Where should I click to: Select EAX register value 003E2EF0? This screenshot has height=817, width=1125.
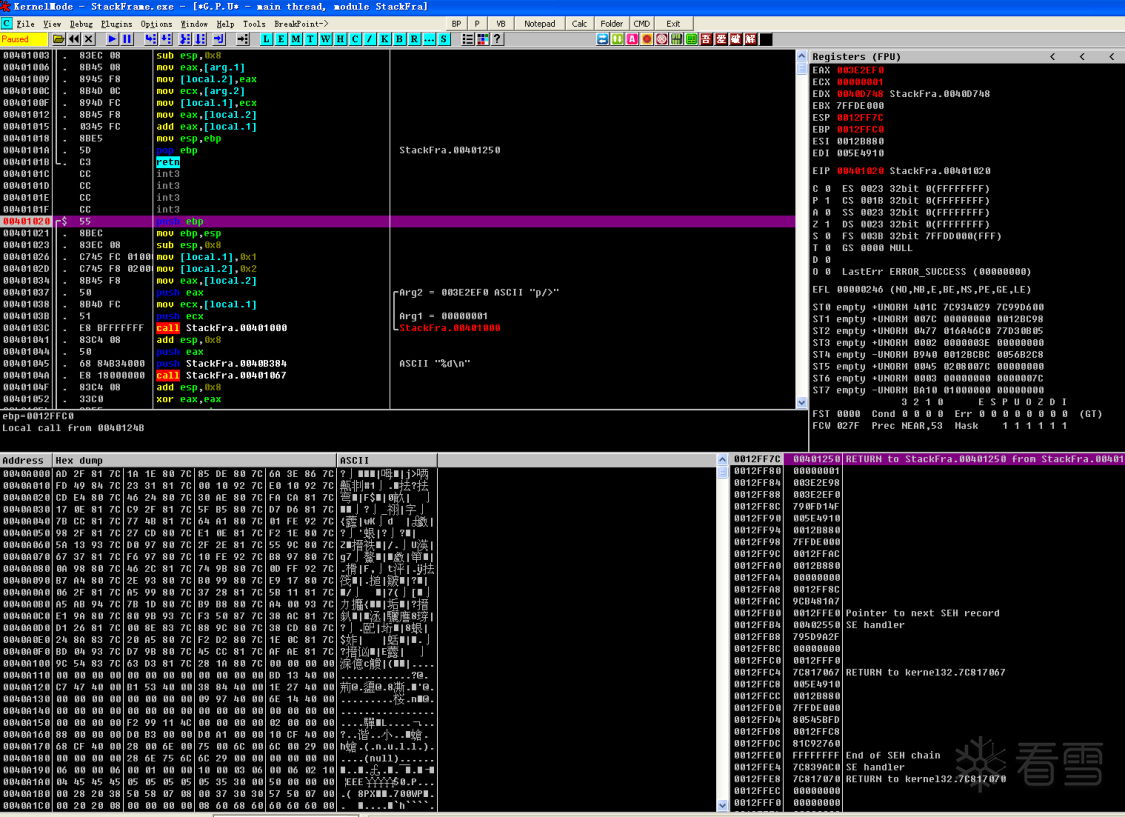tap(860, 70)
